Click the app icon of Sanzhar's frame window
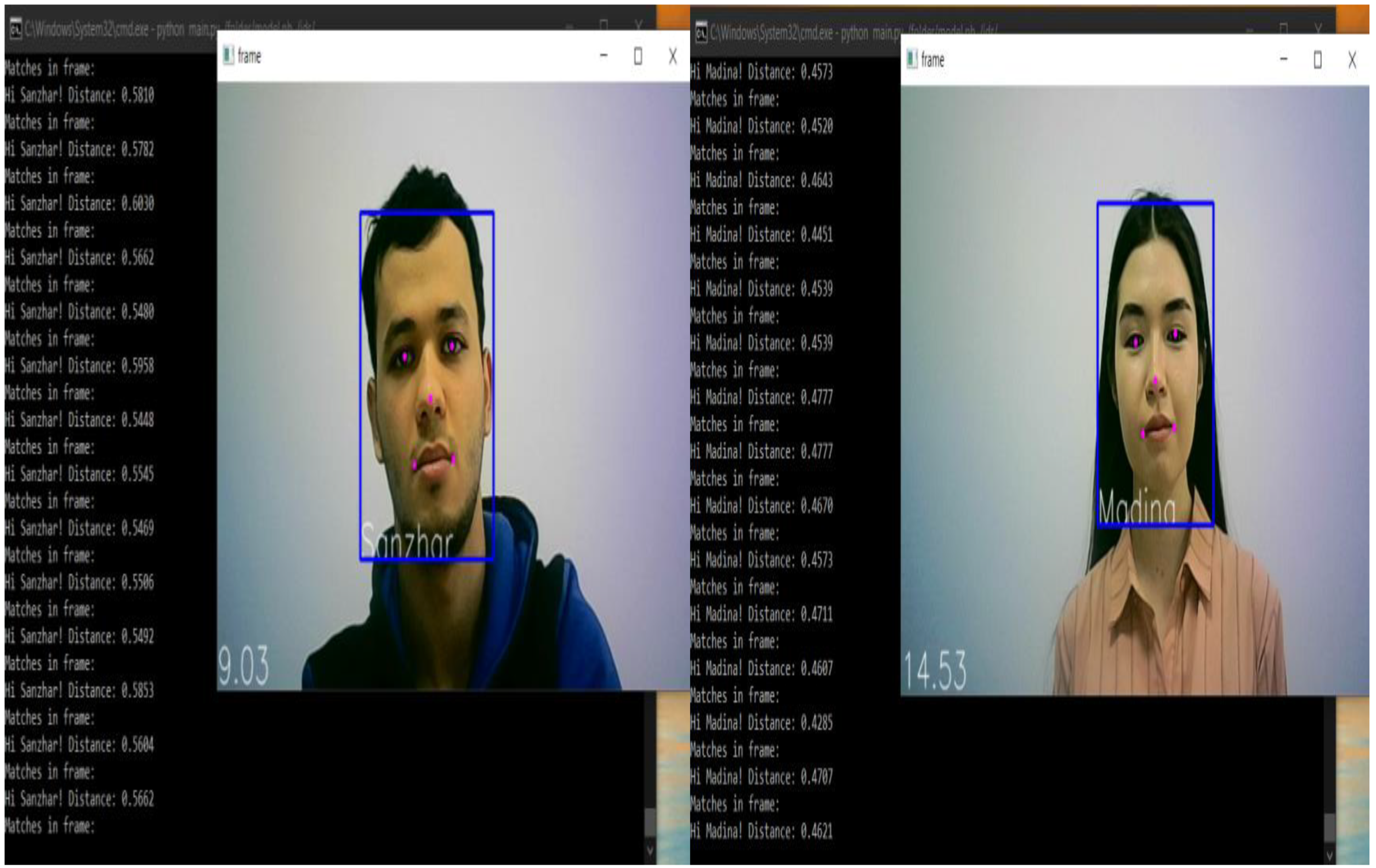The width and height of the screenshot is (1376, 868). click(229, 55)
